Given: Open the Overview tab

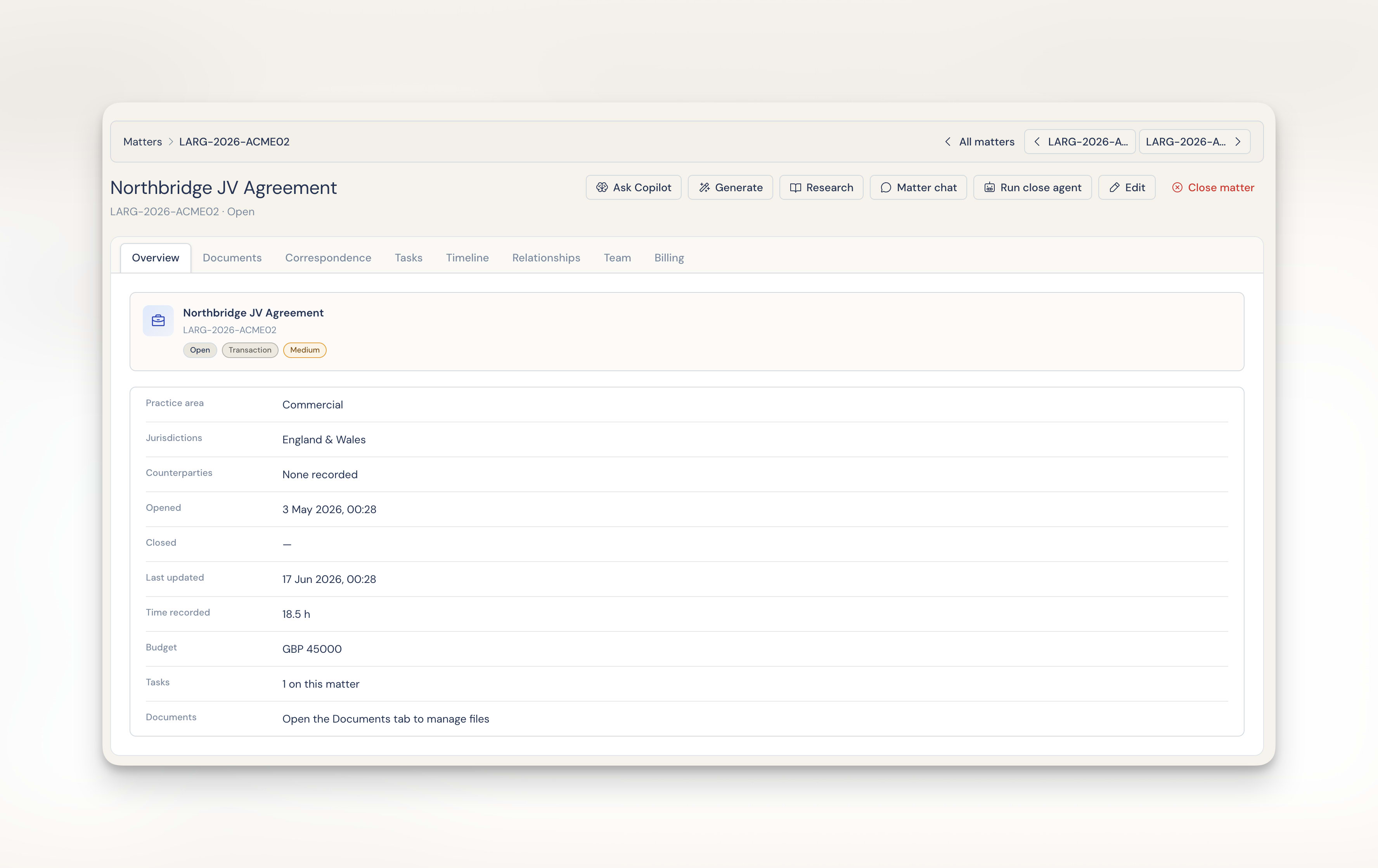Looking at the screenshot, I should (156, 258).
